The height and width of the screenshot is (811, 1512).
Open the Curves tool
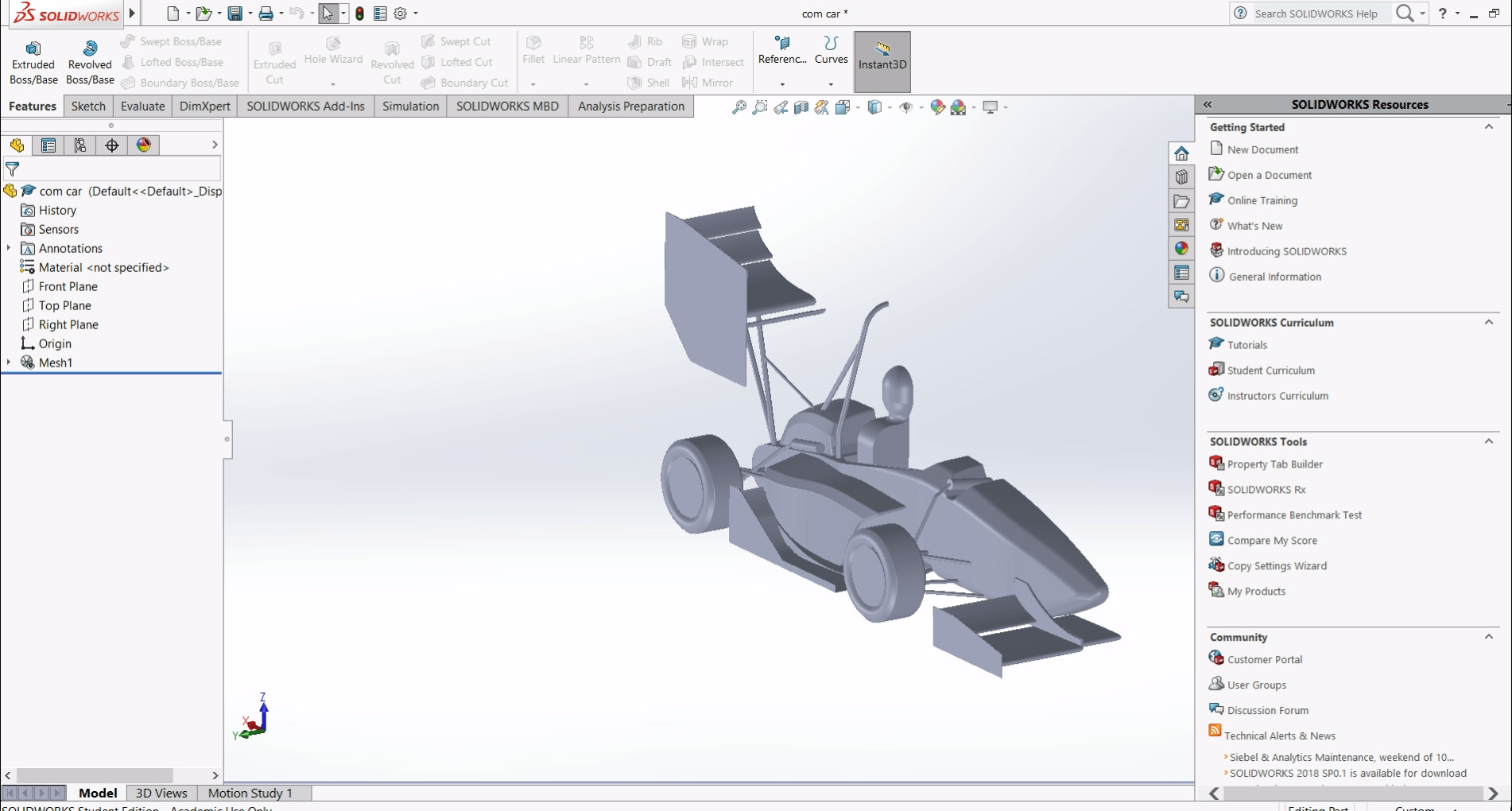coord(831,52)
